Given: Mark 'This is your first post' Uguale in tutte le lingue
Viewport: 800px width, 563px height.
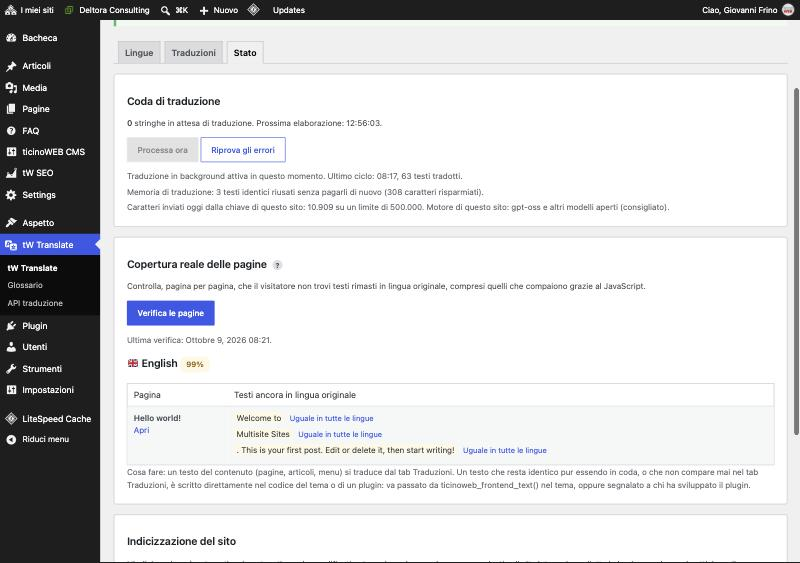Looking at the screenshot, I should (505, 450).
